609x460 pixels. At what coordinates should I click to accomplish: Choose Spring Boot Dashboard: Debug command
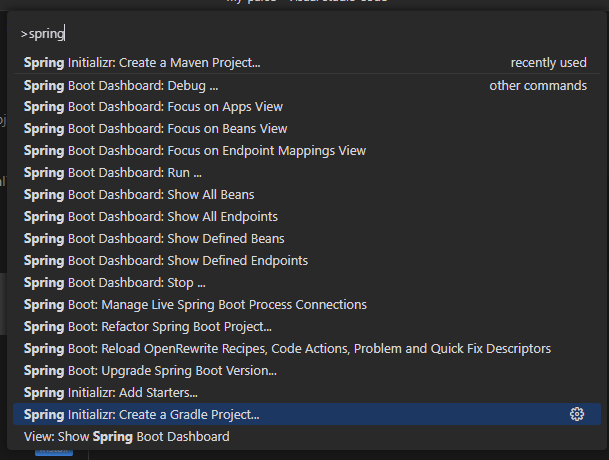[307, 85]
